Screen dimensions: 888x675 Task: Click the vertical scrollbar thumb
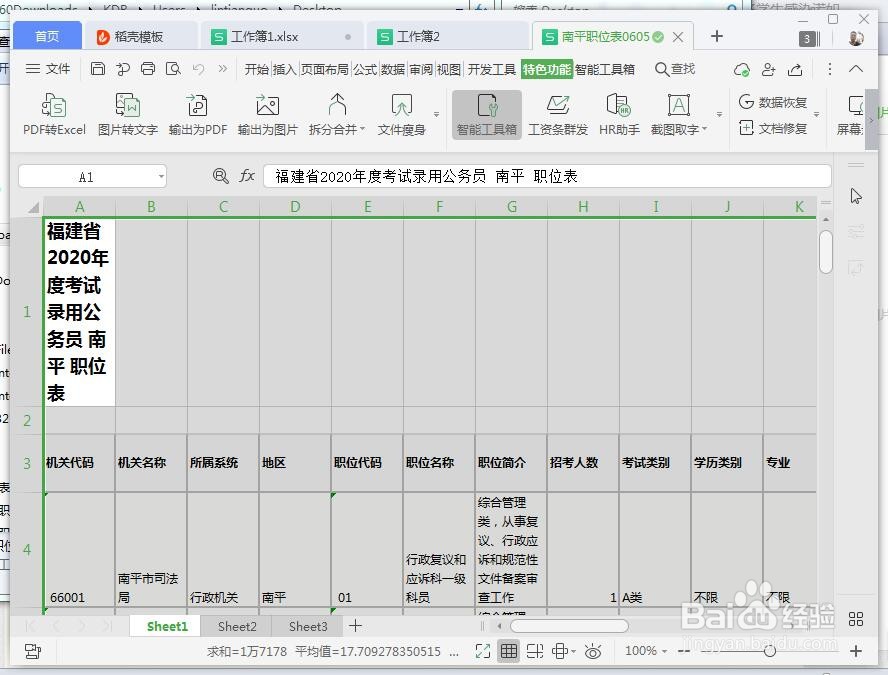pyautogui.click(x=826, y=252)
